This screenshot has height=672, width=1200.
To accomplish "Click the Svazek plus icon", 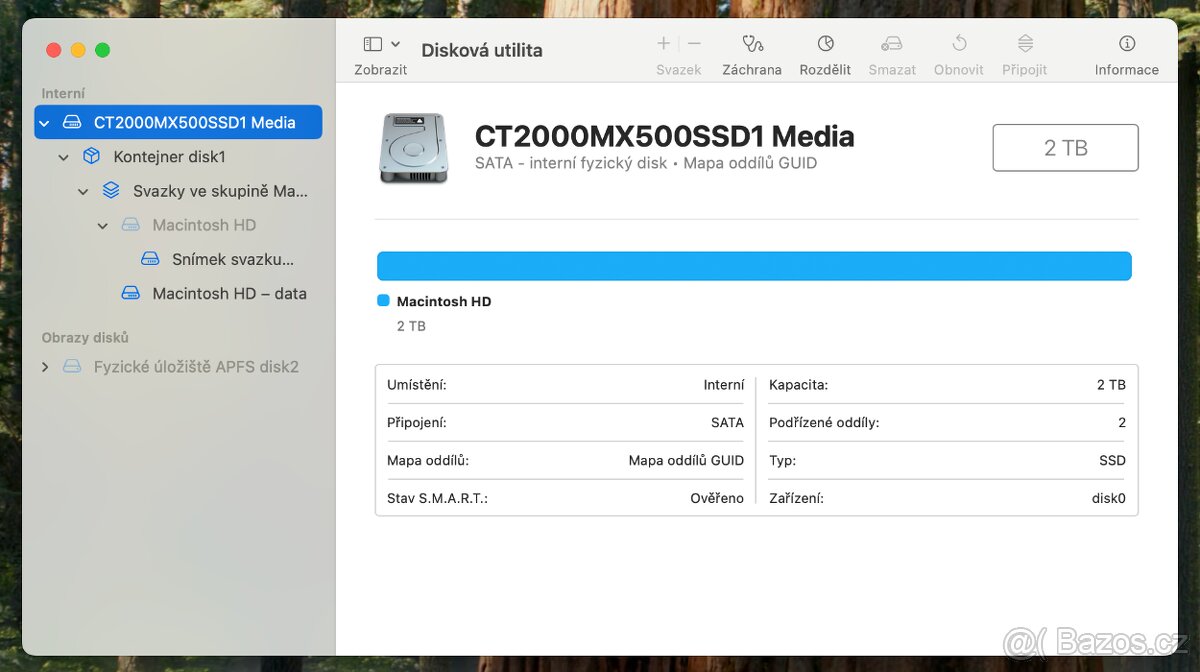I will (x=662, y=44).
